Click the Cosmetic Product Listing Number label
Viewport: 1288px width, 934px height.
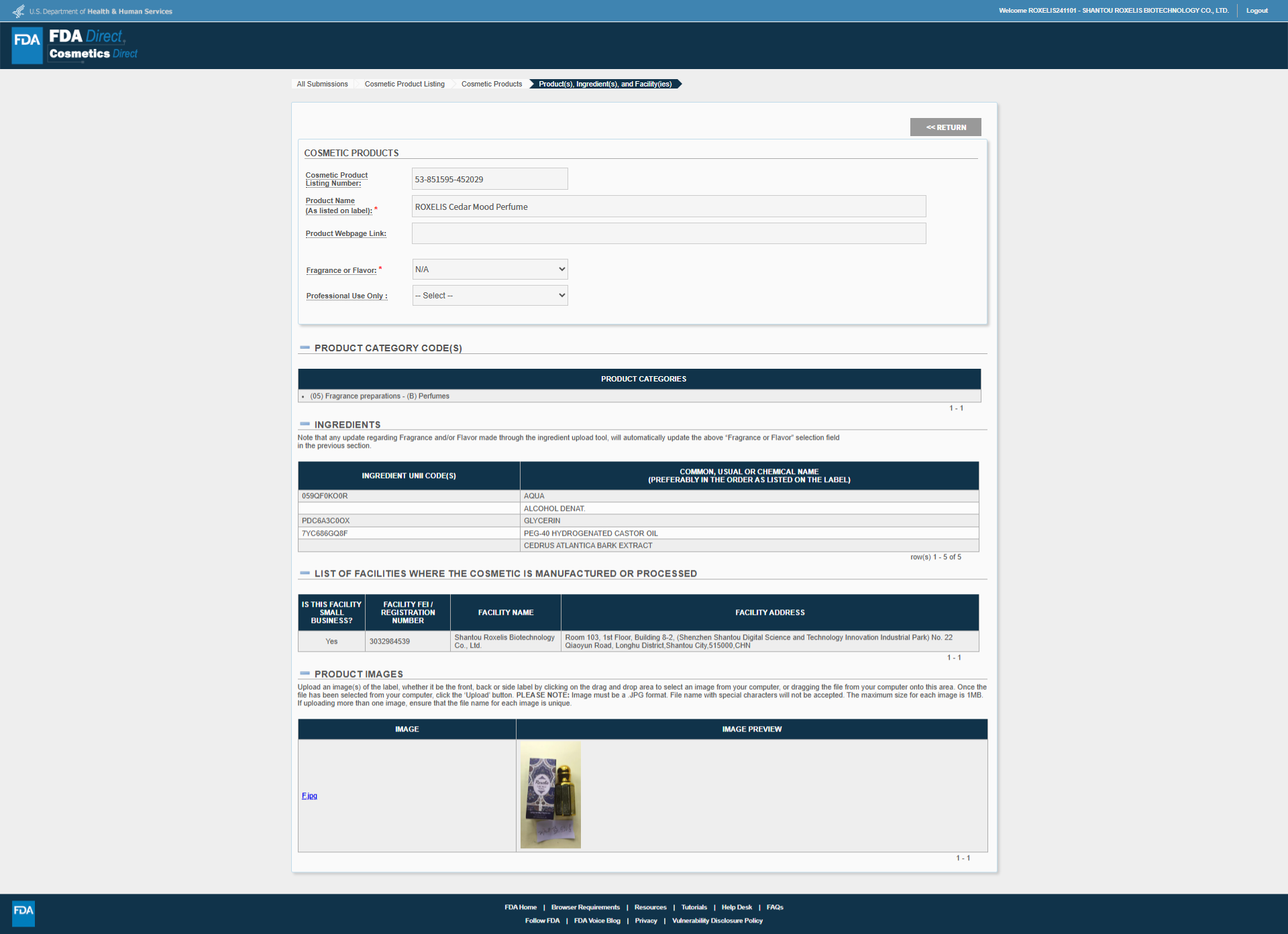(337, 179)
